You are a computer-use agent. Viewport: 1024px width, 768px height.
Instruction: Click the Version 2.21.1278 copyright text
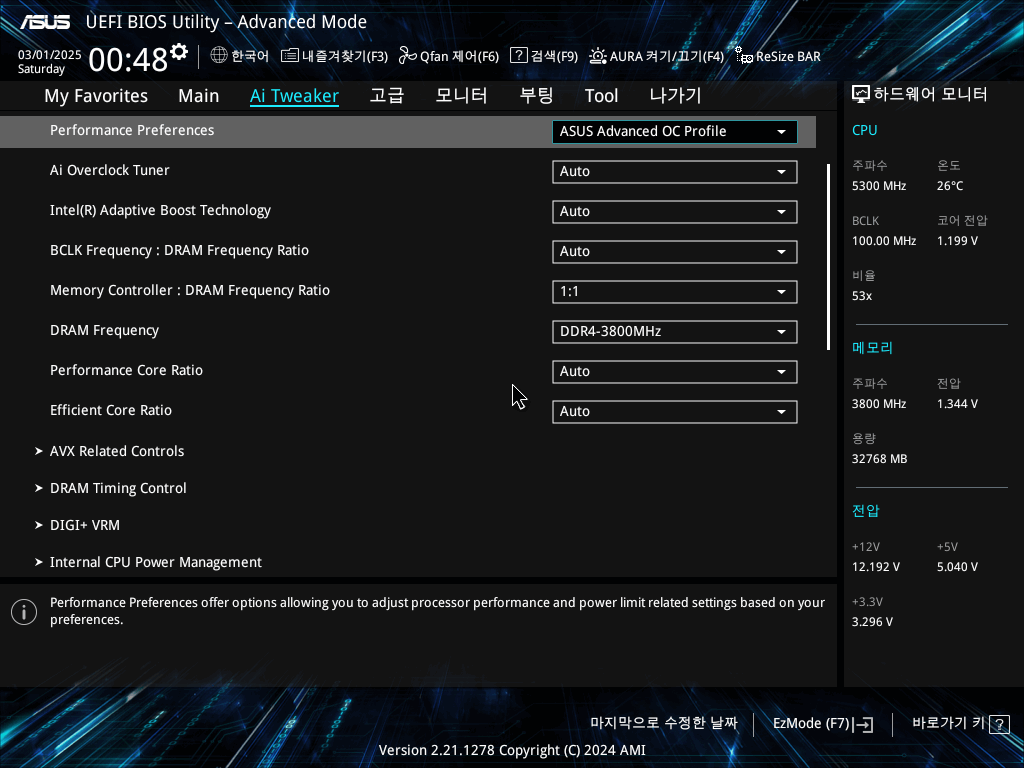512,750
